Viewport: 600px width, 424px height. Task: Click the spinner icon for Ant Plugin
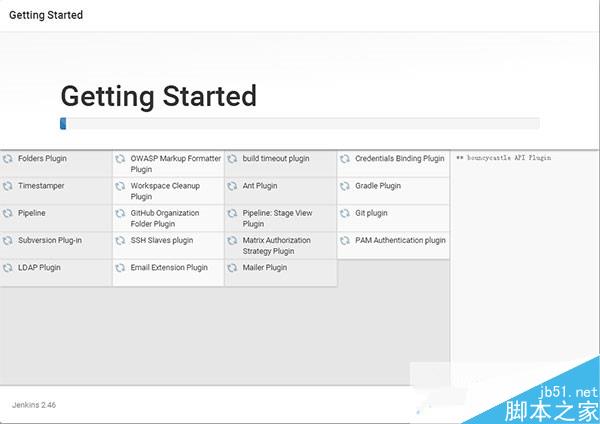232,186
